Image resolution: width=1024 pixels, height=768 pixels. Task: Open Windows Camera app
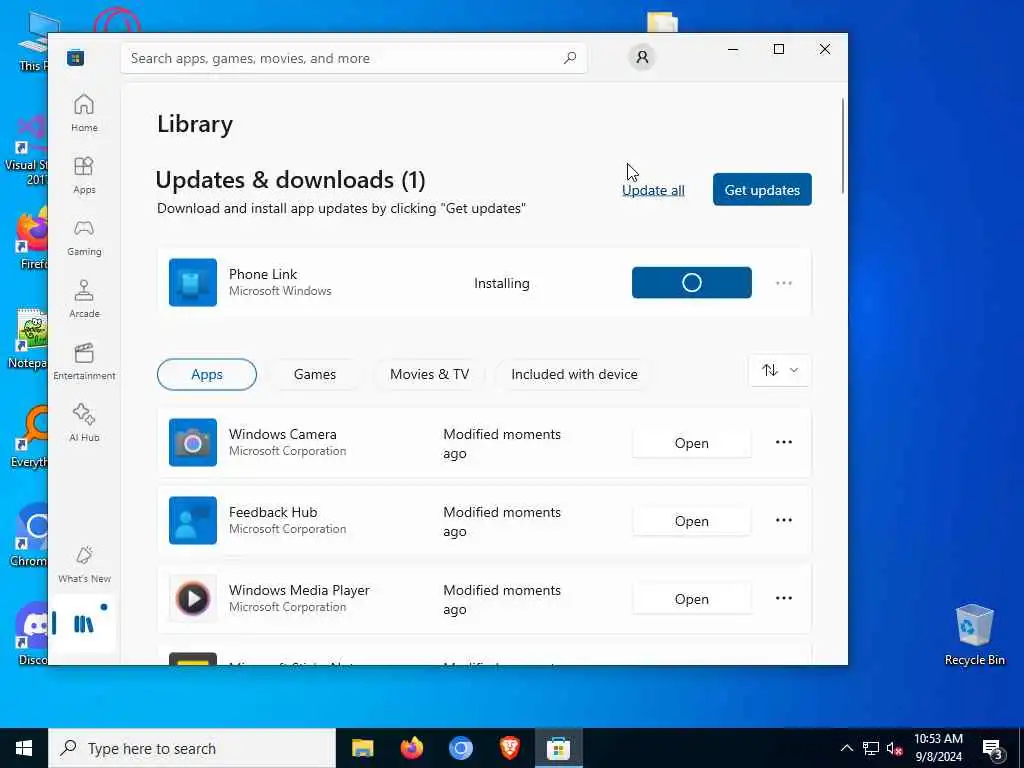click(692, 443)
